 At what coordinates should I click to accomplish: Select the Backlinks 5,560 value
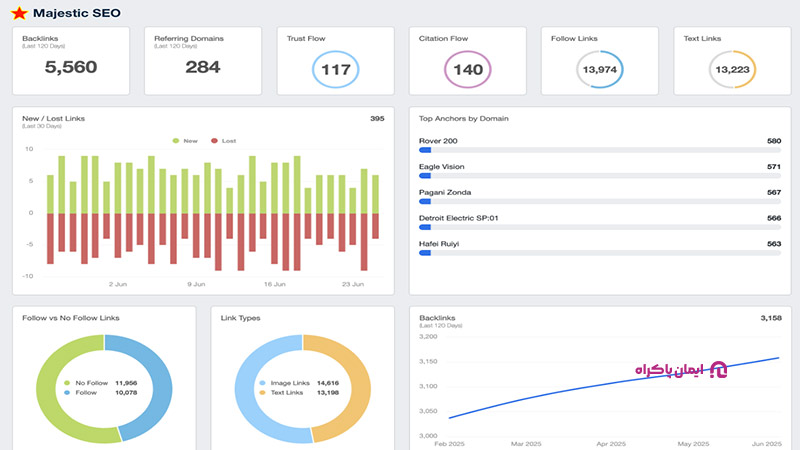tap(71, 67)
